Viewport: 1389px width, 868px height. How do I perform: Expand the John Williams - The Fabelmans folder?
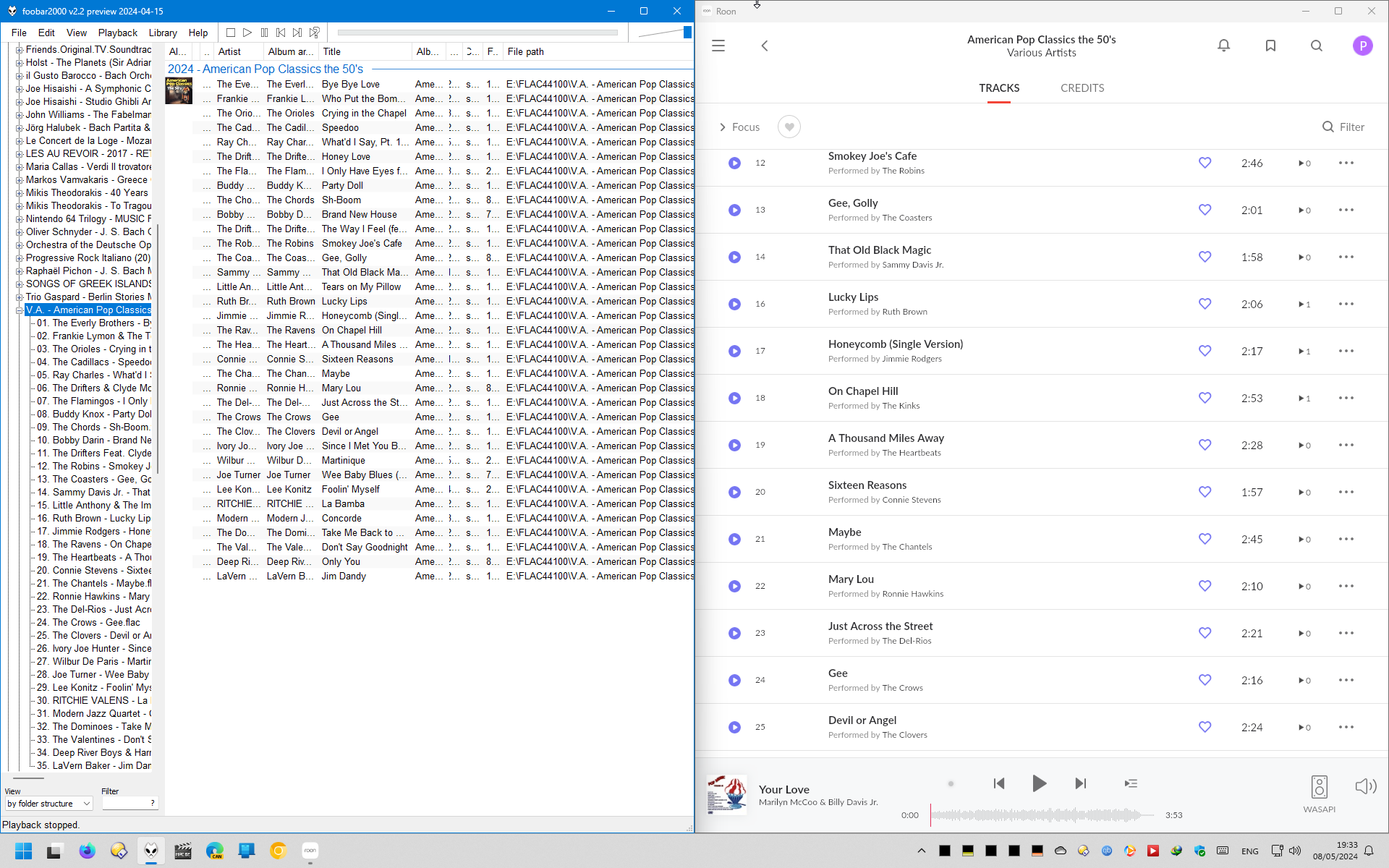pos(20,115)
